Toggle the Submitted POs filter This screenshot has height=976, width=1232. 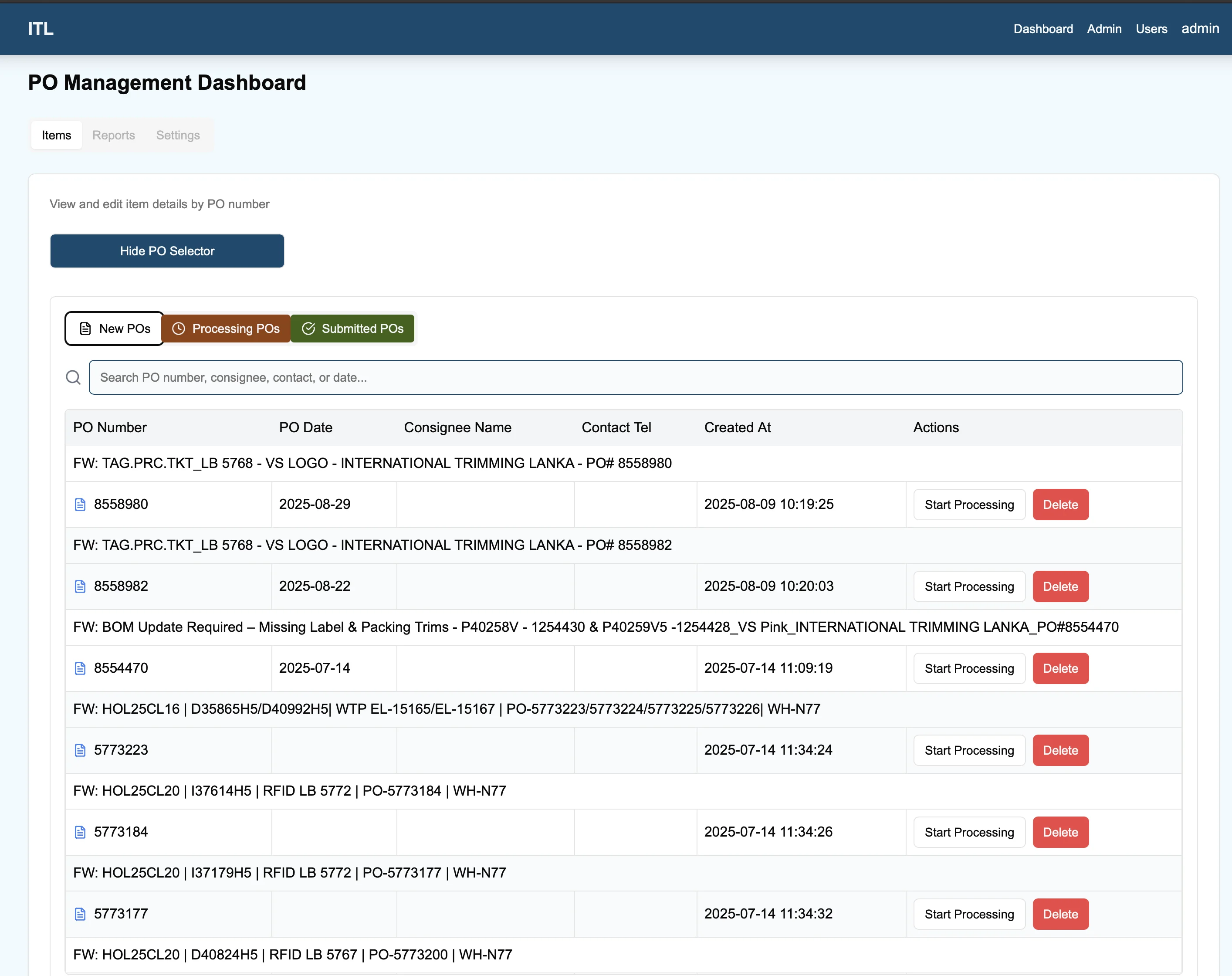pos(352,329)
